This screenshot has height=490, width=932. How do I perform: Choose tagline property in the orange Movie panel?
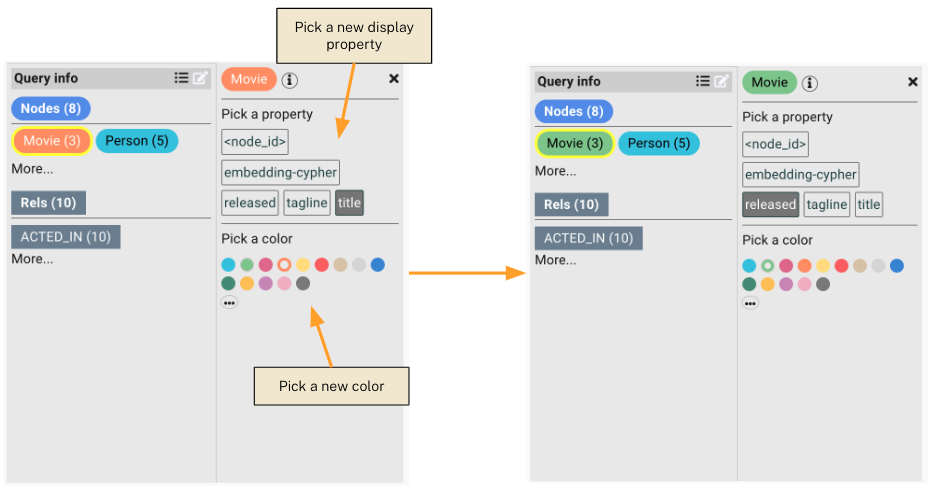(x=307, y=203)
